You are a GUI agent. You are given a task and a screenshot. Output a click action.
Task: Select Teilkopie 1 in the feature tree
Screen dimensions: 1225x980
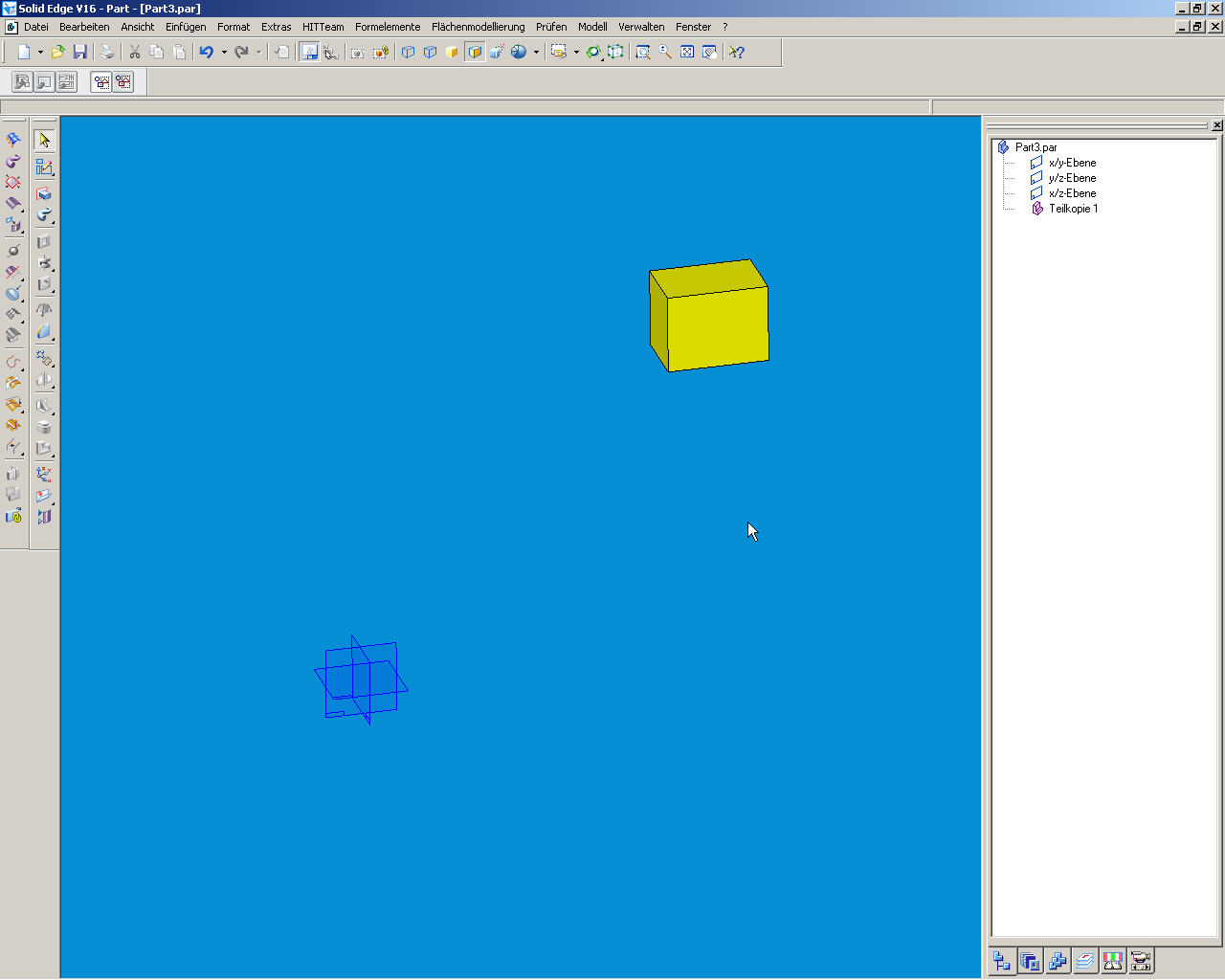pos(1073,209)
